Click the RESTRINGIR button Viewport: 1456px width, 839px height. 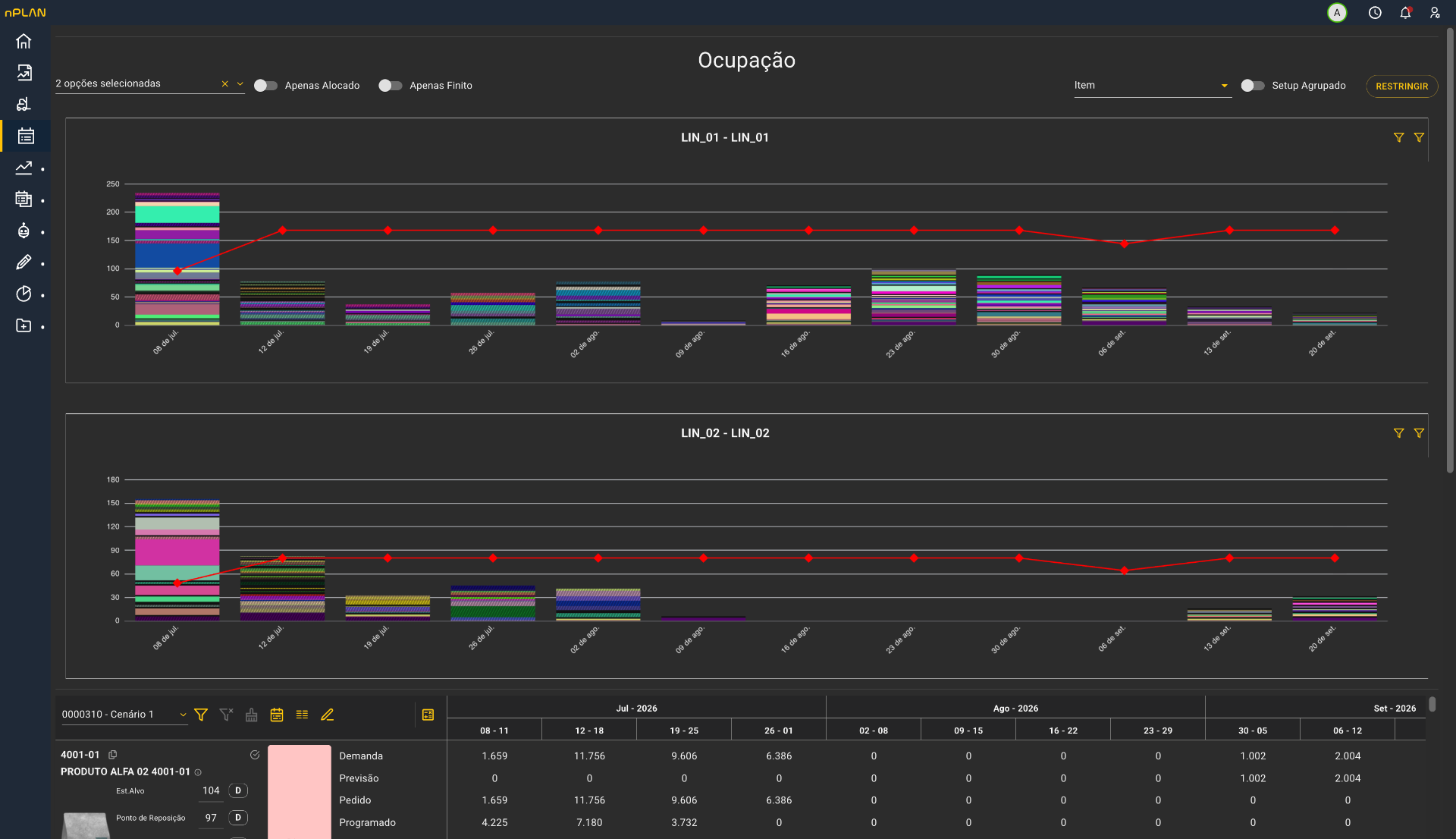(1401, 86)
